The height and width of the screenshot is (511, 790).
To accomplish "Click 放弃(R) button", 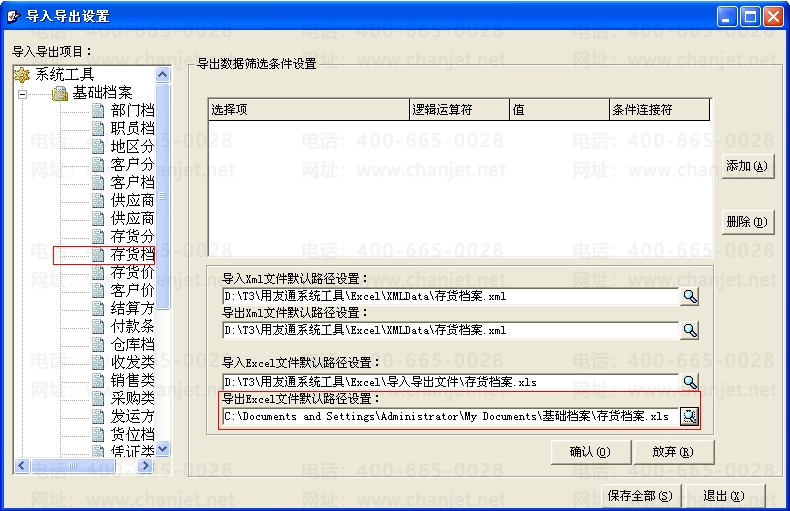I will pyautogui.click(x=673, y=452).
